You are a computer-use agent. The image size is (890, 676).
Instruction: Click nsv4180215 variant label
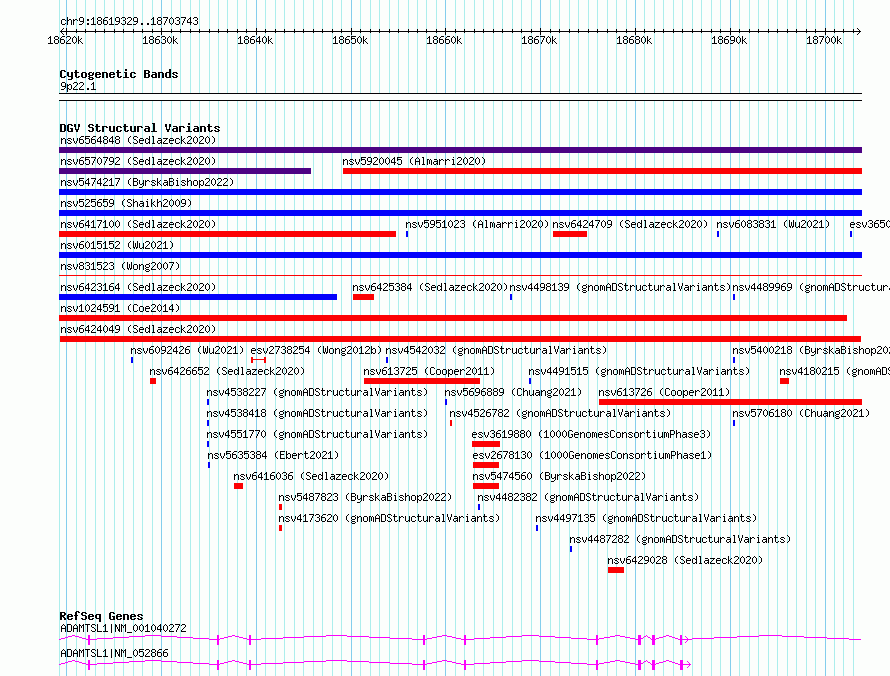pos(834,371)
